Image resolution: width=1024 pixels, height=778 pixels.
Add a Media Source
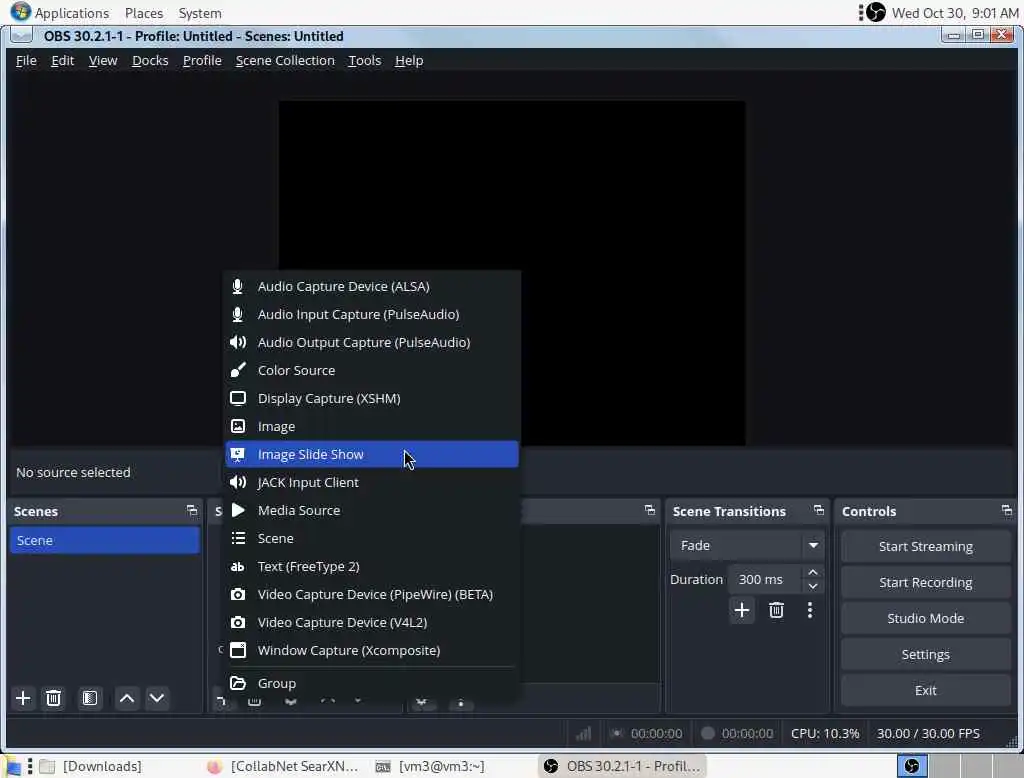pos(372,510)
